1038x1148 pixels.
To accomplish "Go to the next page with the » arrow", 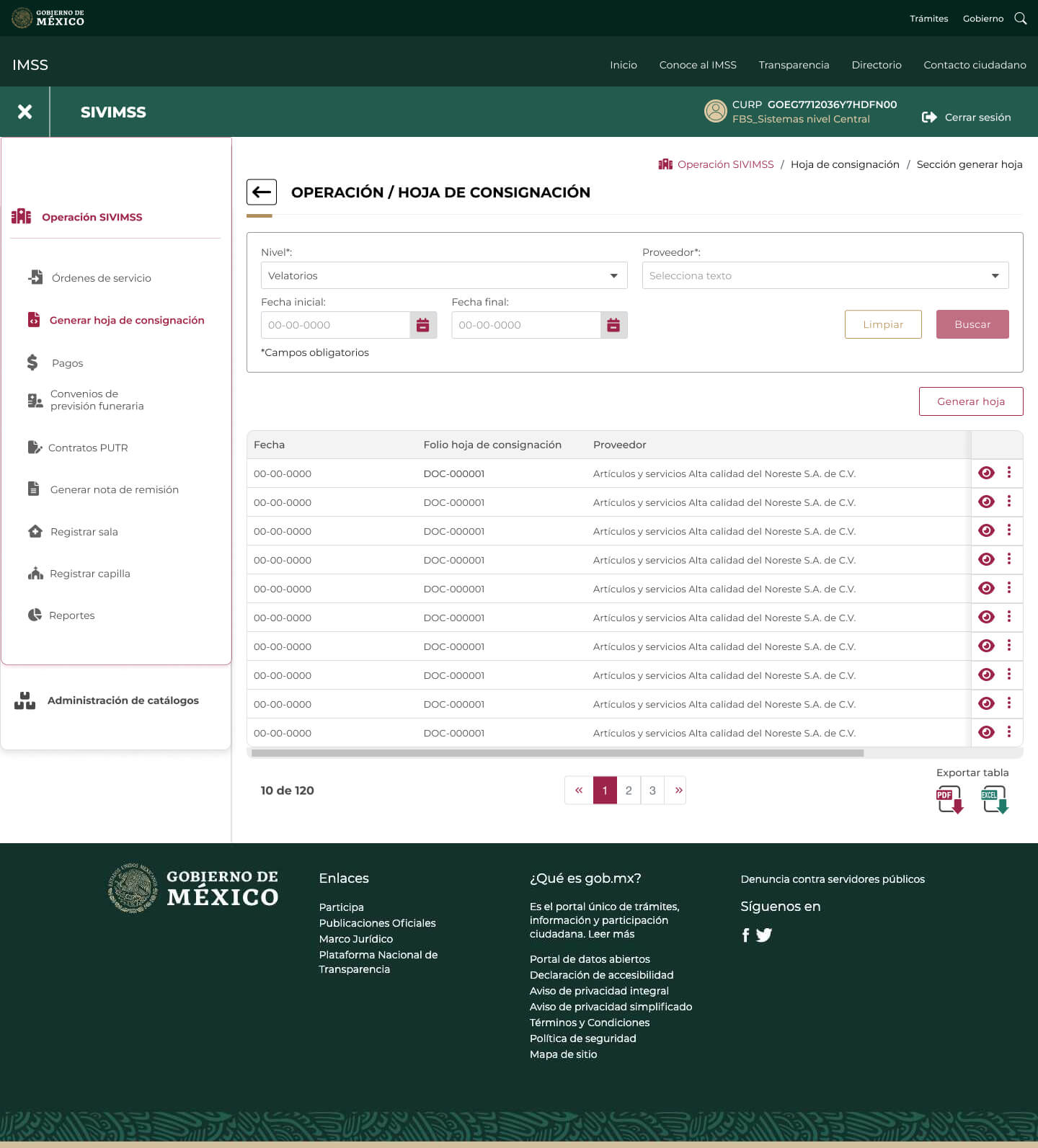I will 678,791.
